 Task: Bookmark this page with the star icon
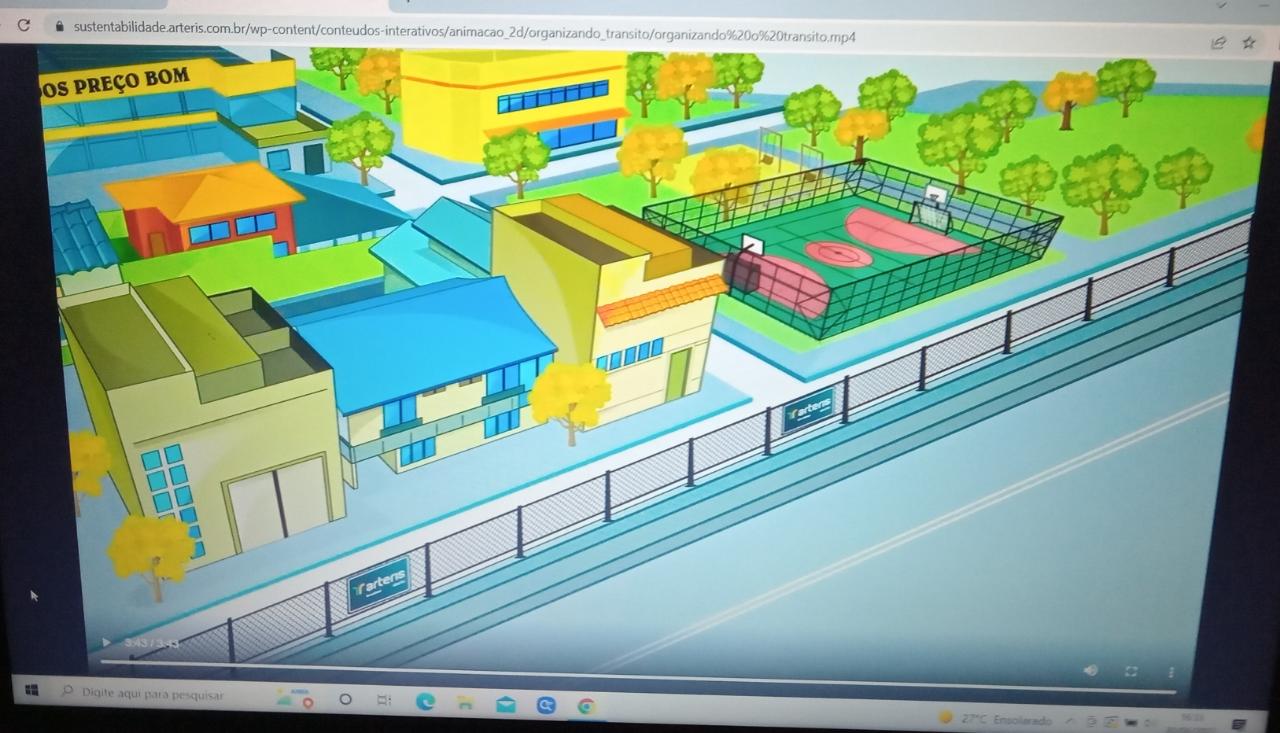pos(1249,42)
